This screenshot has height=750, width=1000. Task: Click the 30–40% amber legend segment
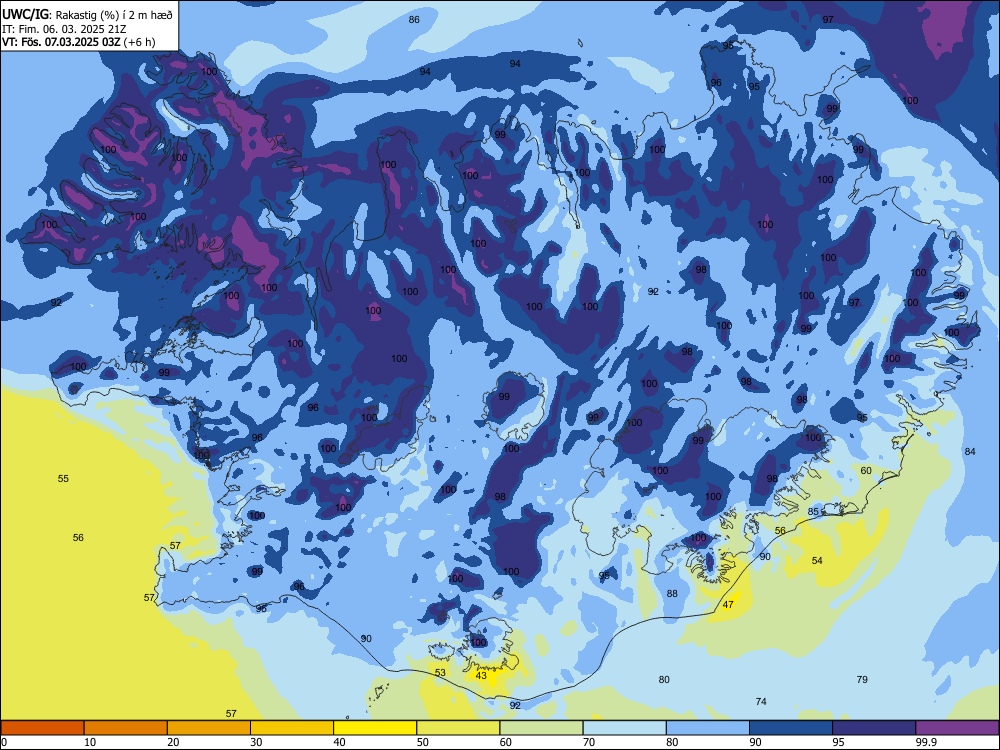click(x=292, y=728)
